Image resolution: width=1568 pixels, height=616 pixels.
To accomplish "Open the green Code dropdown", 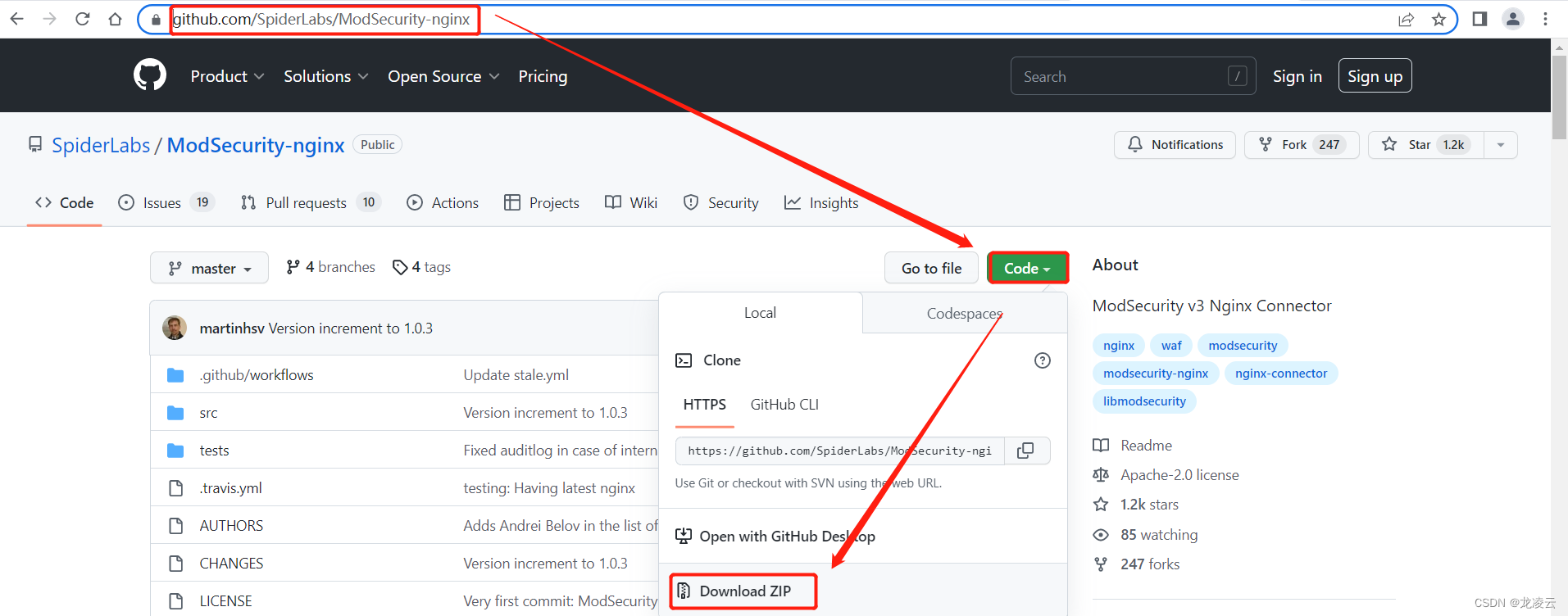I will pyautogui.click(x=1027, y=268).
